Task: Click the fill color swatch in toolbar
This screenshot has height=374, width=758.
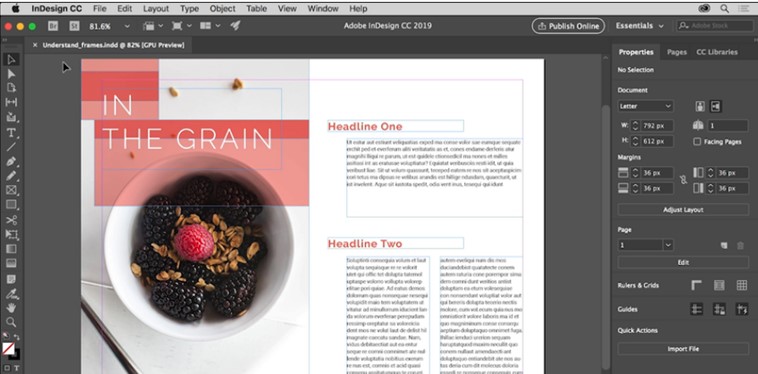Action: (x=8, y=348)
